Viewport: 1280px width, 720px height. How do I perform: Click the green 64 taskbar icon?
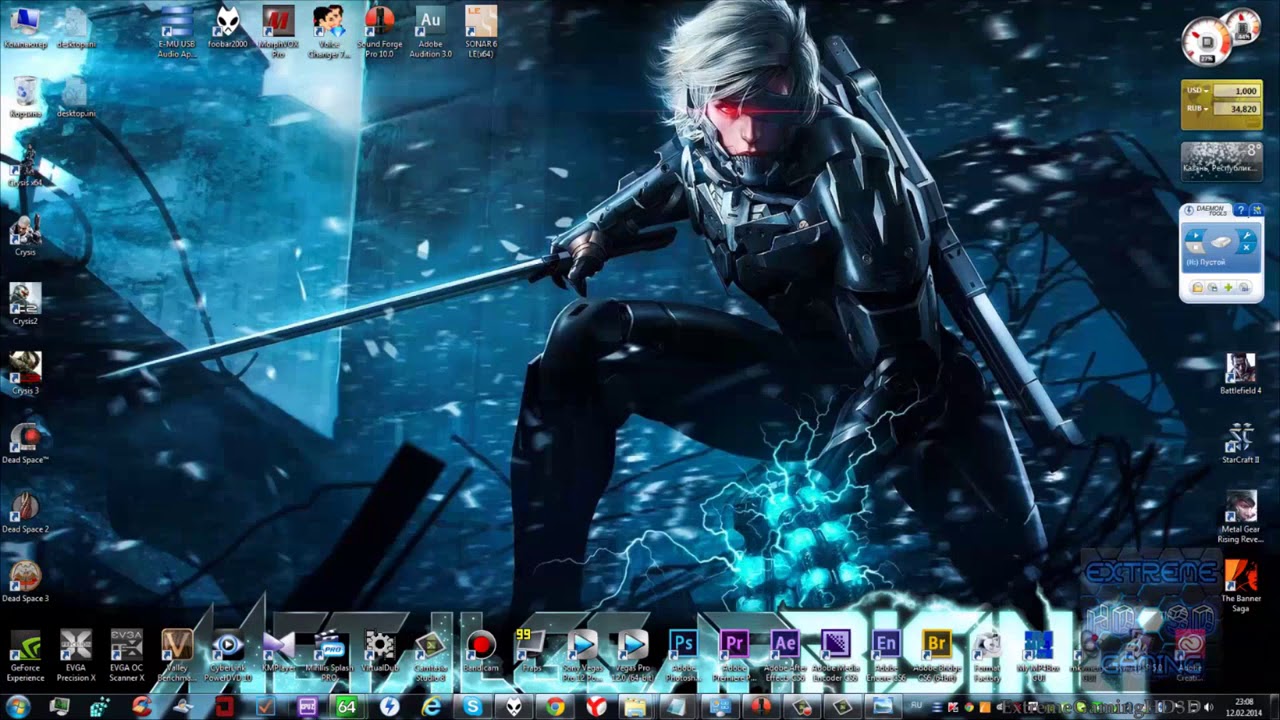coord(346,707)
